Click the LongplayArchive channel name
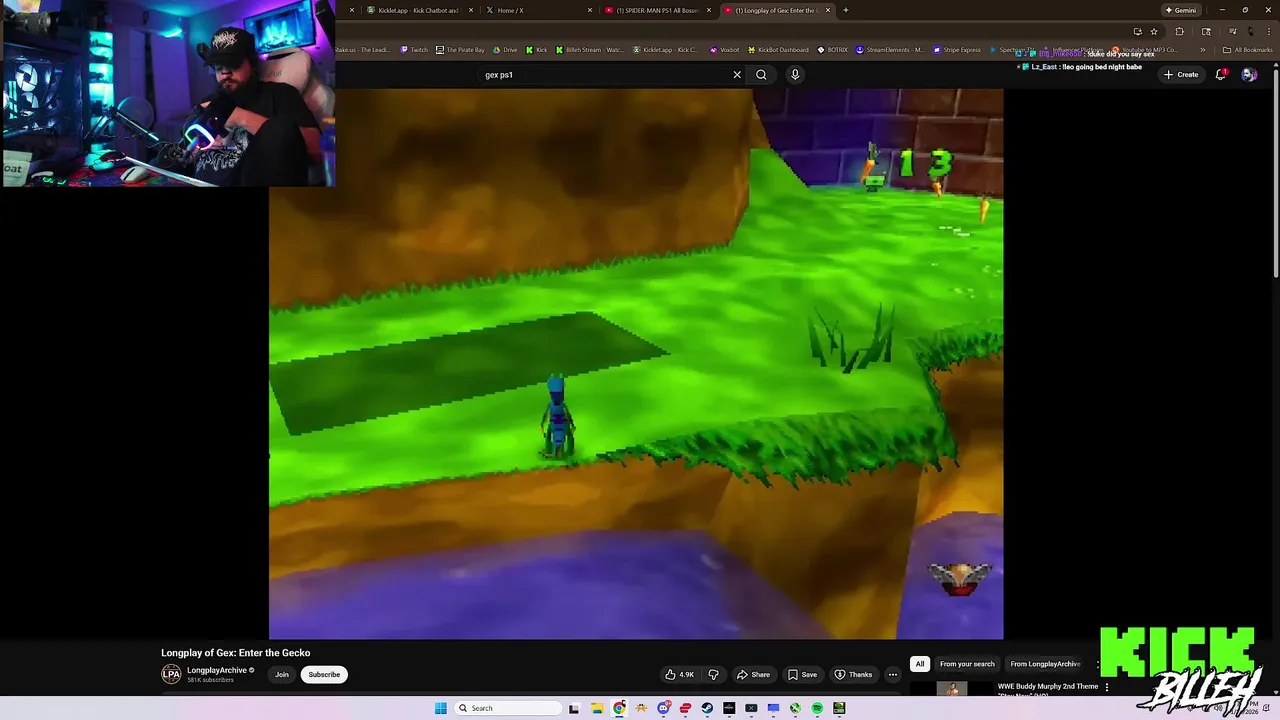 (x=217, y=670)
